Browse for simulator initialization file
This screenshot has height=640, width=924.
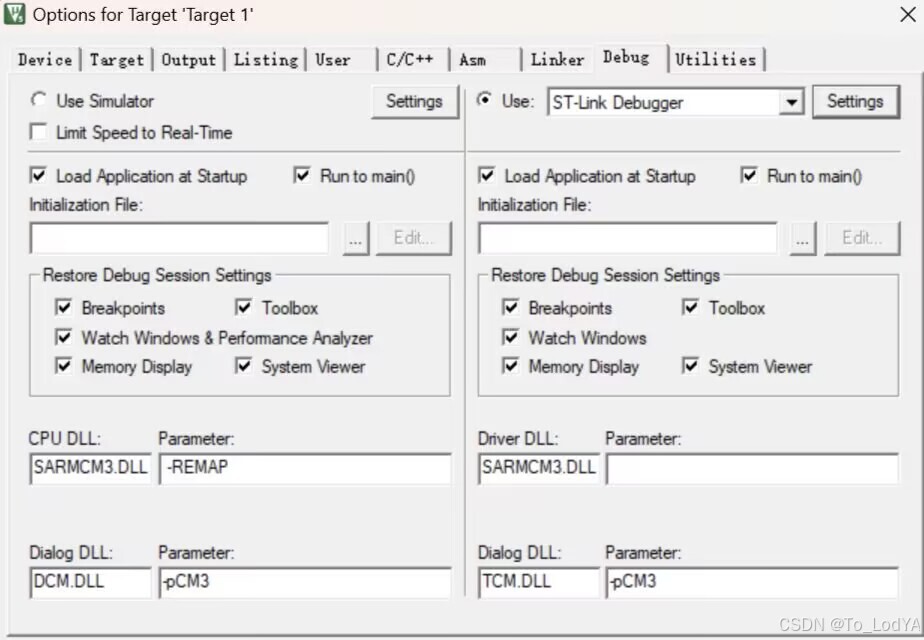pos(356,239)
